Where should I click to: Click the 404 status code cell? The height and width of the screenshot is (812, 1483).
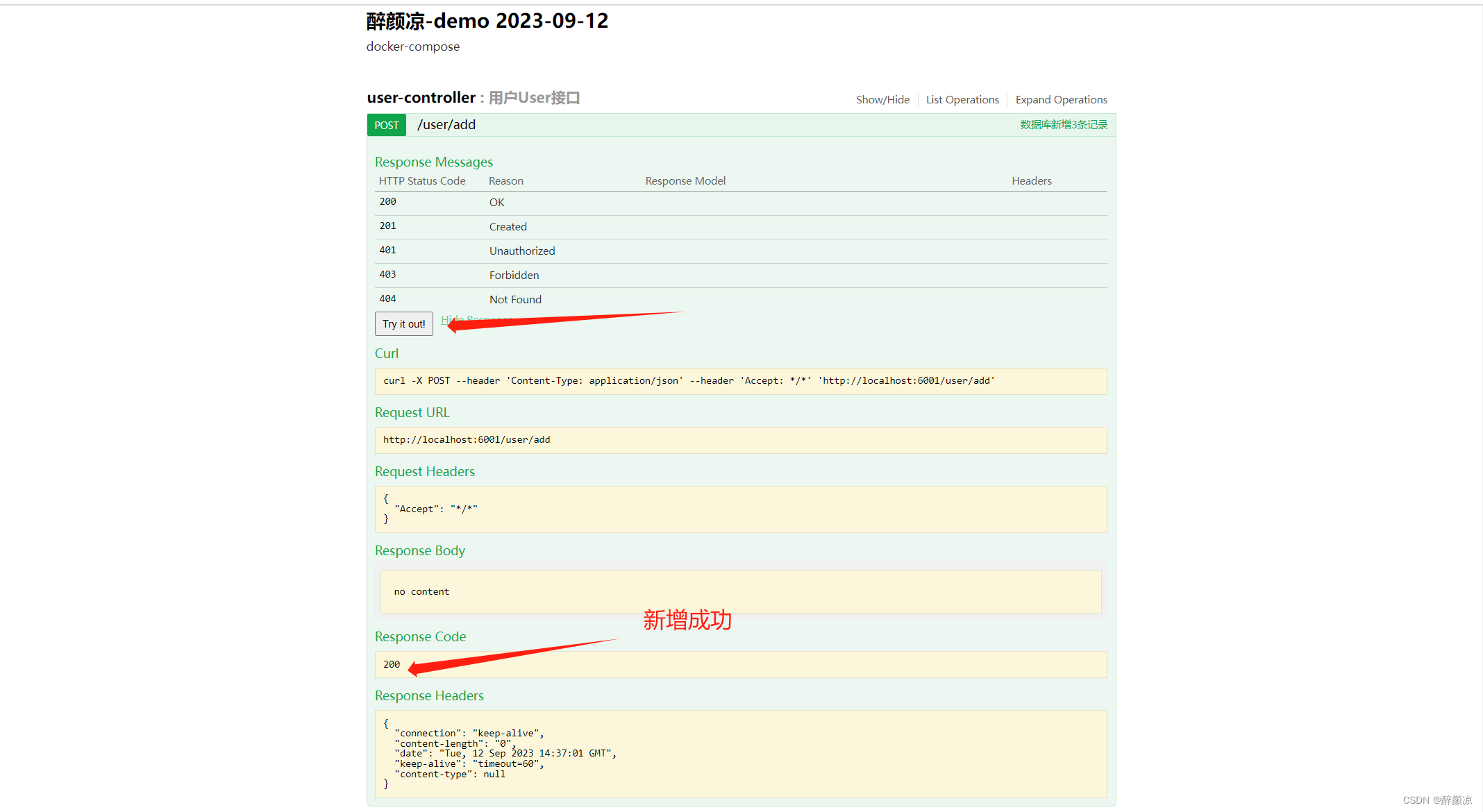387,299
